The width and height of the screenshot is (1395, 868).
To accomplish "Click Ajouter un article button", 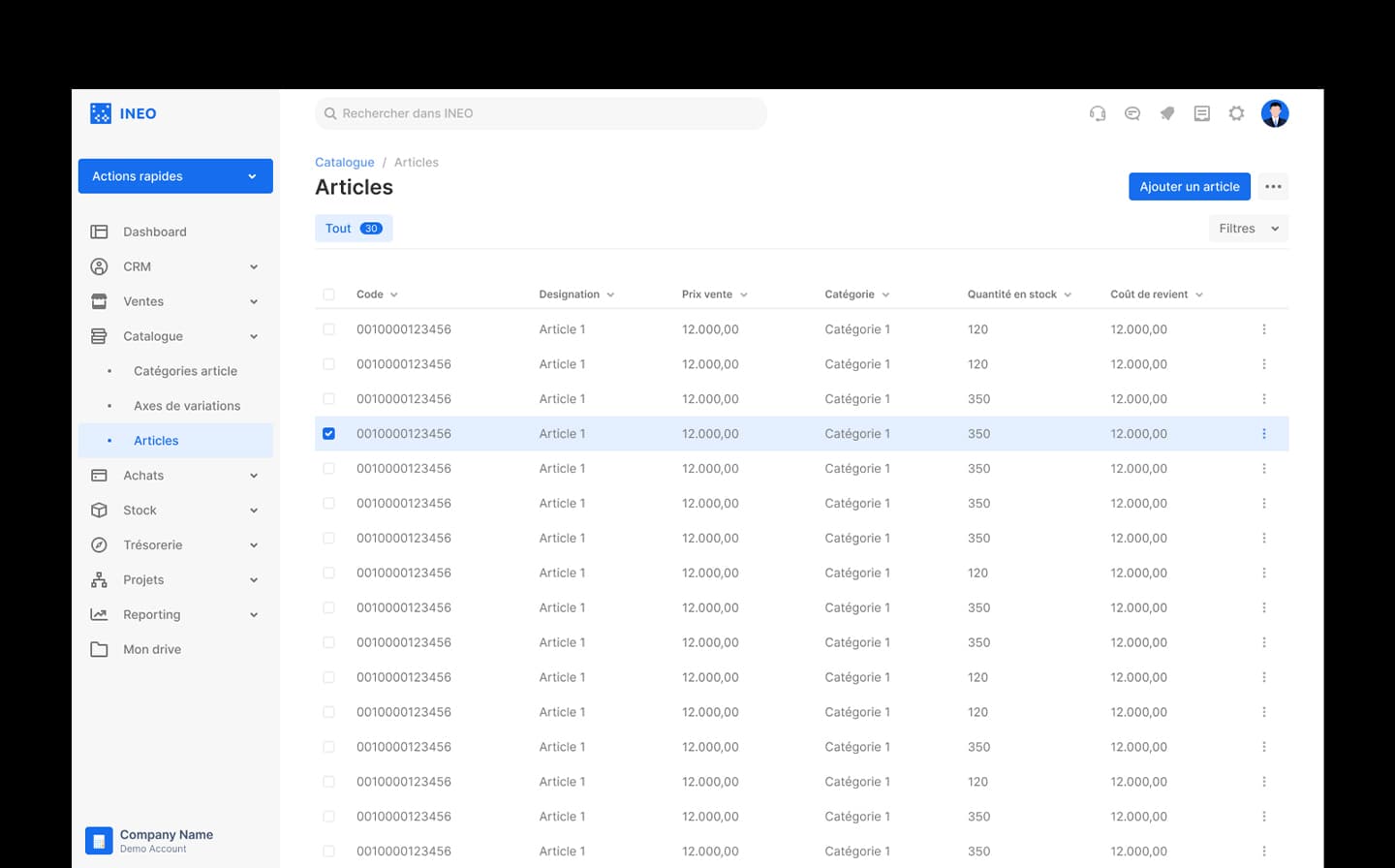I will (x=1189, y=187).
